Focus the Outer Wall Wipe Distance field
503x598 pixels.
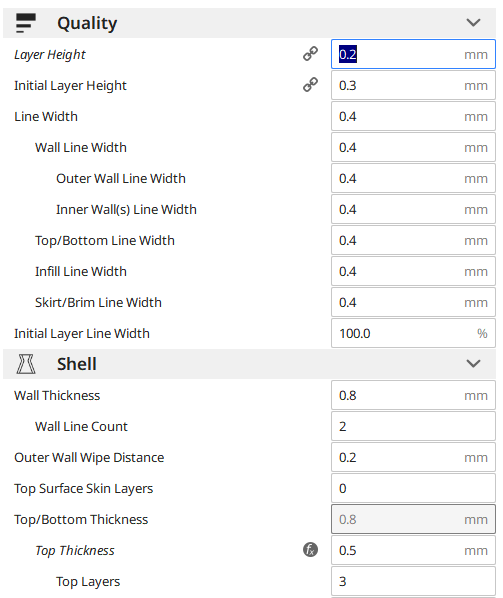coord(413,457)
